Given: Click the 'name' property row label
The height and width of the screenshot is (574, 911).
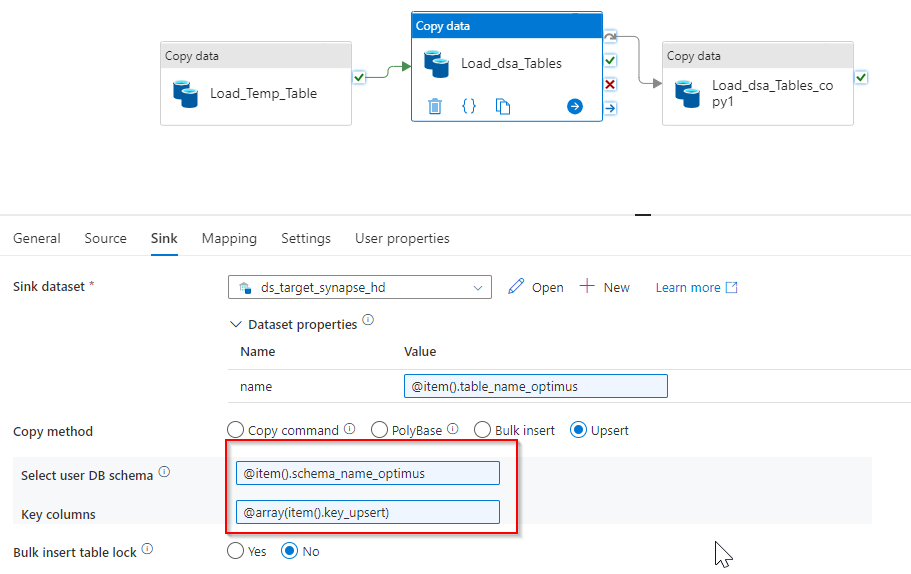Looking at the screenshot, I should (x=256, y=386).
